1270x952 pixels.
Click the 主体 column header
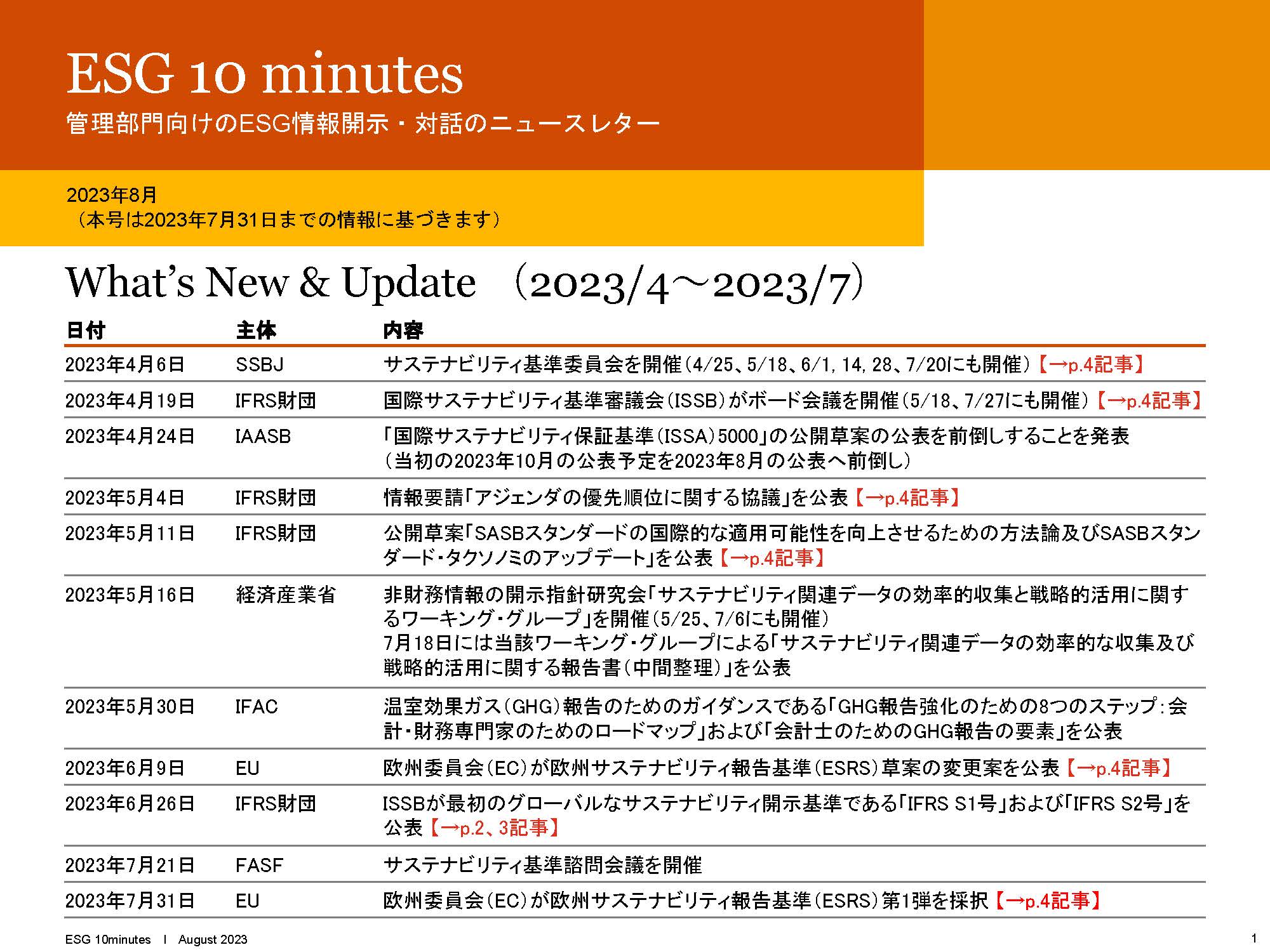tap(256, 330)
